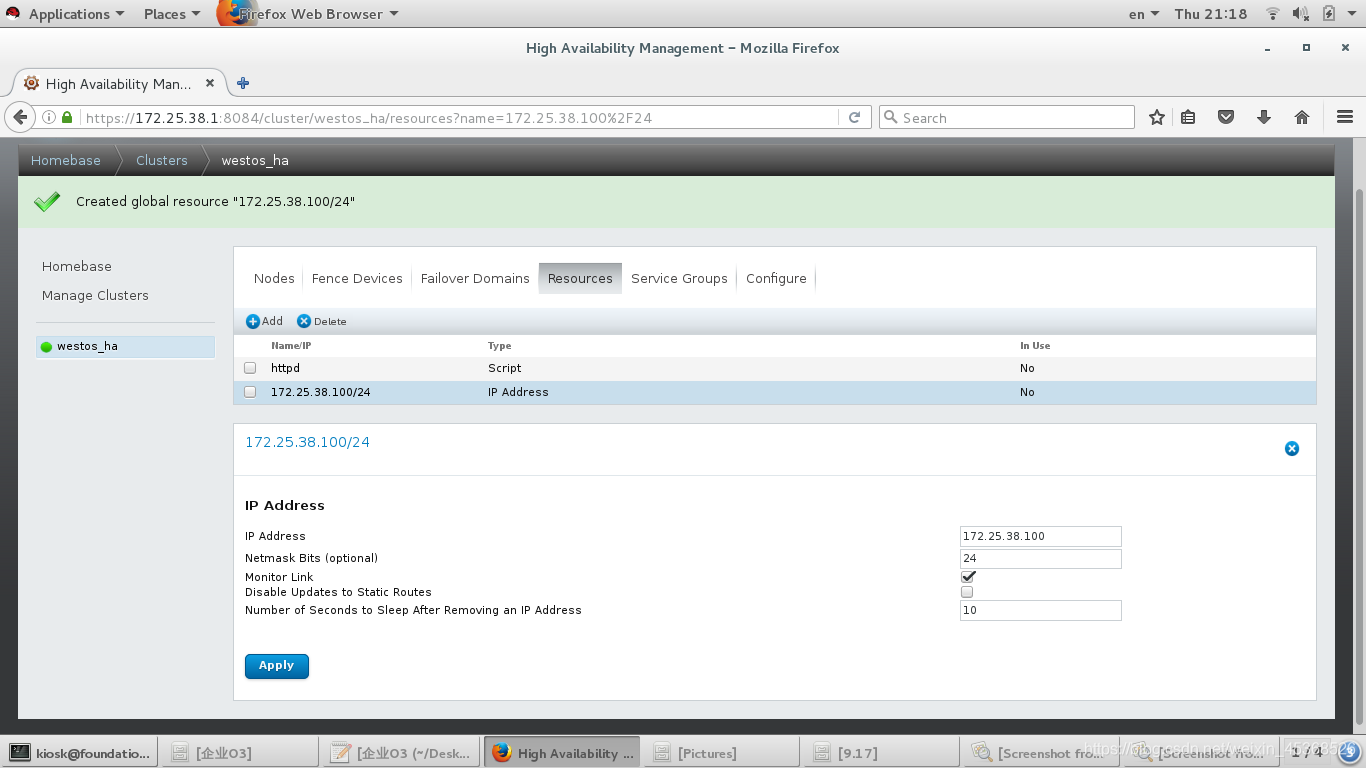Switch to the 9.17 window in taskbar
This screenshot has height=768, width=1366.
click(x=880, y=753)
